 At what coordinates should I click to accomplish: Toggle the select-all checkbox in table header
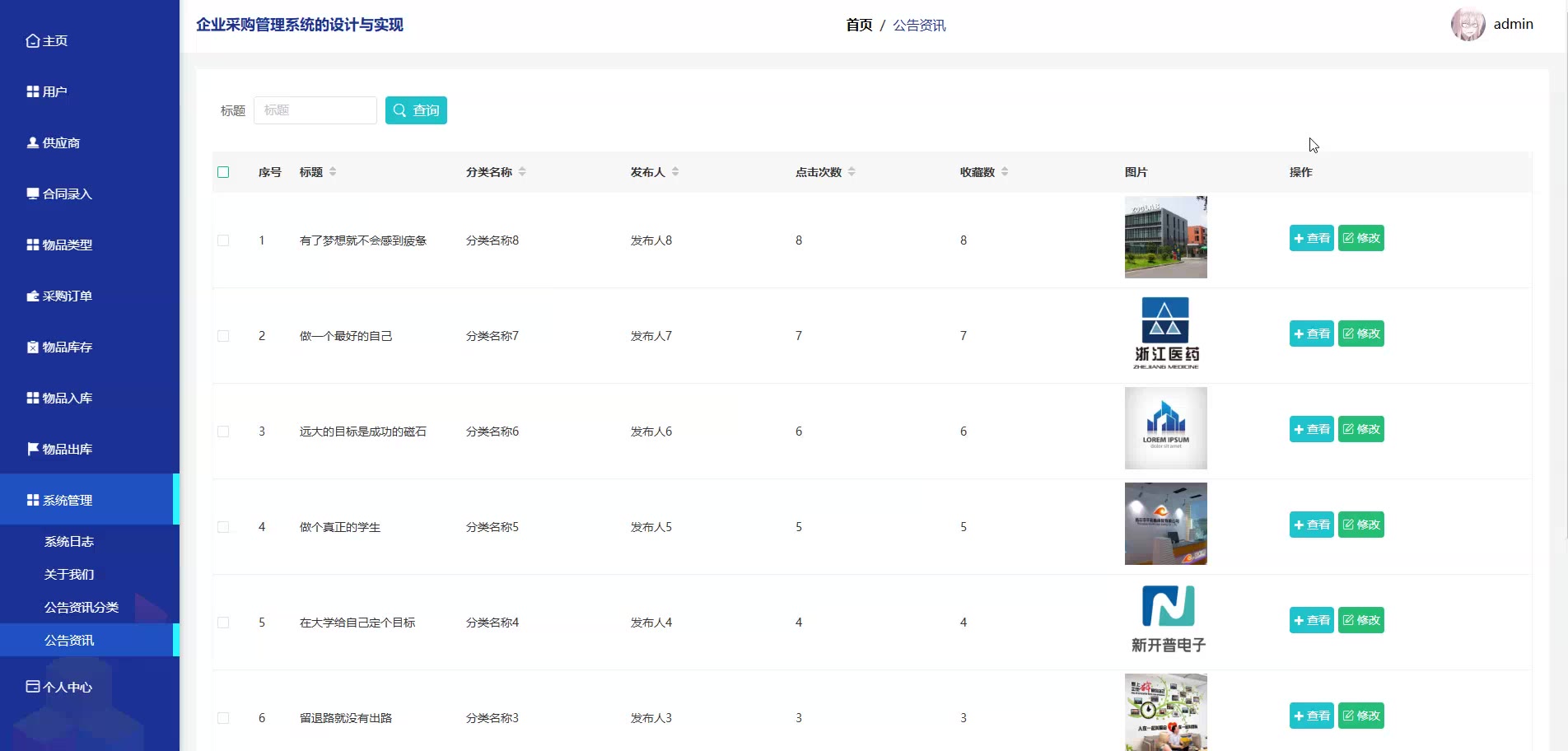point(223,172)
